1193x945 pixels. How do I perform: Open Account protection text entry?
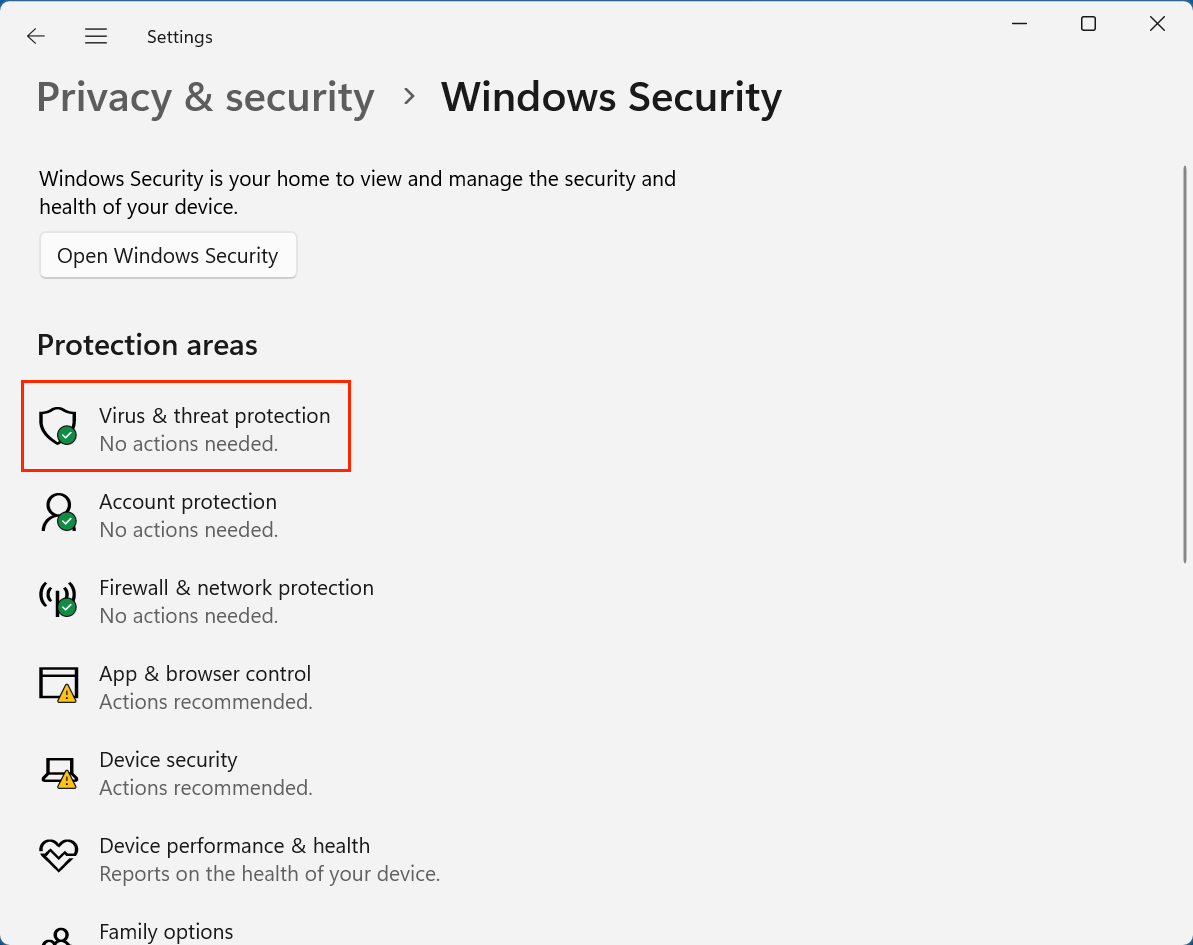pyautogui.click(x=188, y=502)
